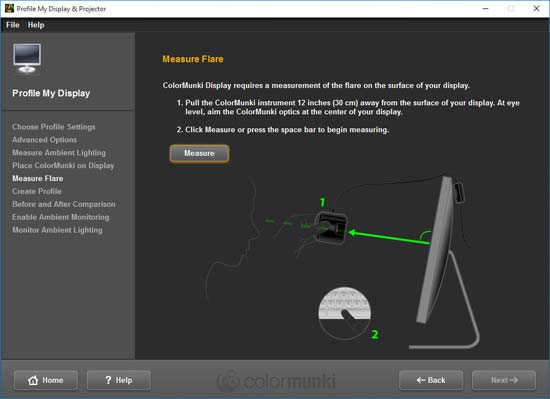Select Measure Flare step in sidebar

[x=38, y=178]
